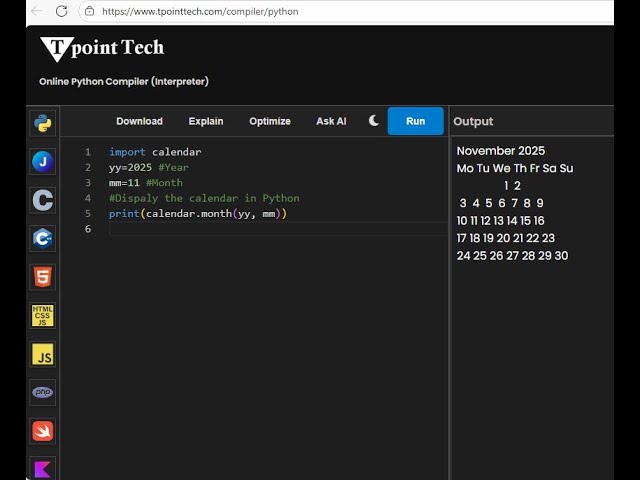The image size is (640, 480).
Task: Select the Swift compiler icon
Action: pyautogui.click(x=43, y=431)
